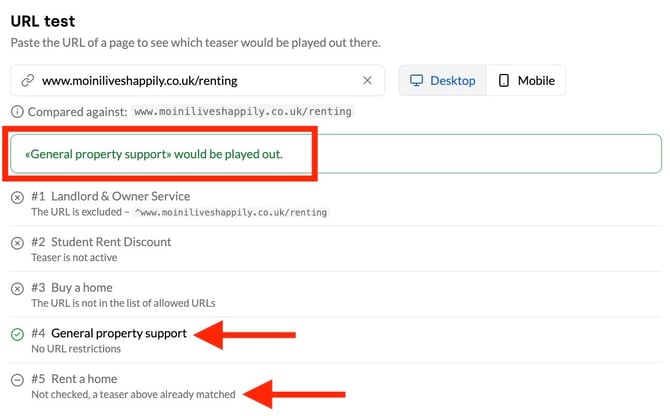Click into the URL test input field
This screenshot has width=670, height=416.
point(197,80)
